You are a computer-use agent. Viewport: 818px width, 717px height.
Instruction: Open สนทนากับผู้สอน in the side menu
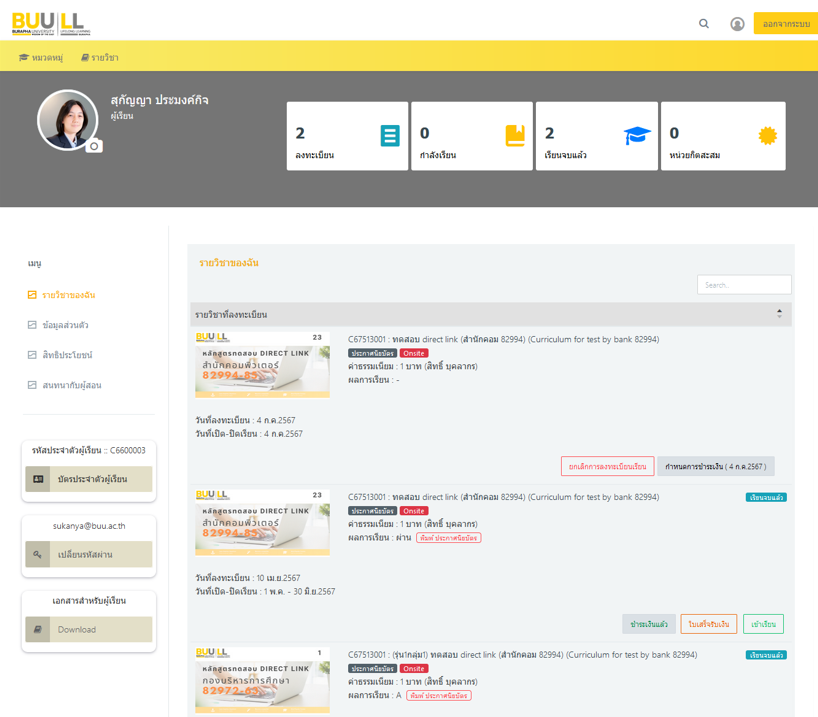pos(71,385)
